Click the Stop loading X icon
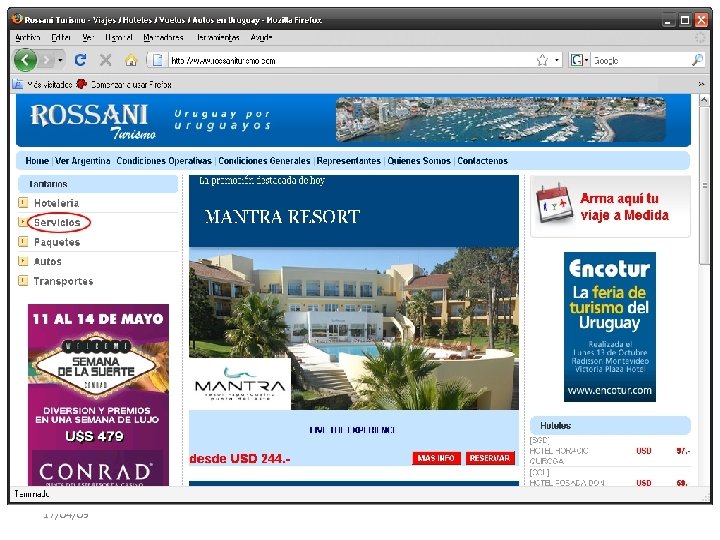 coord(106,60)
